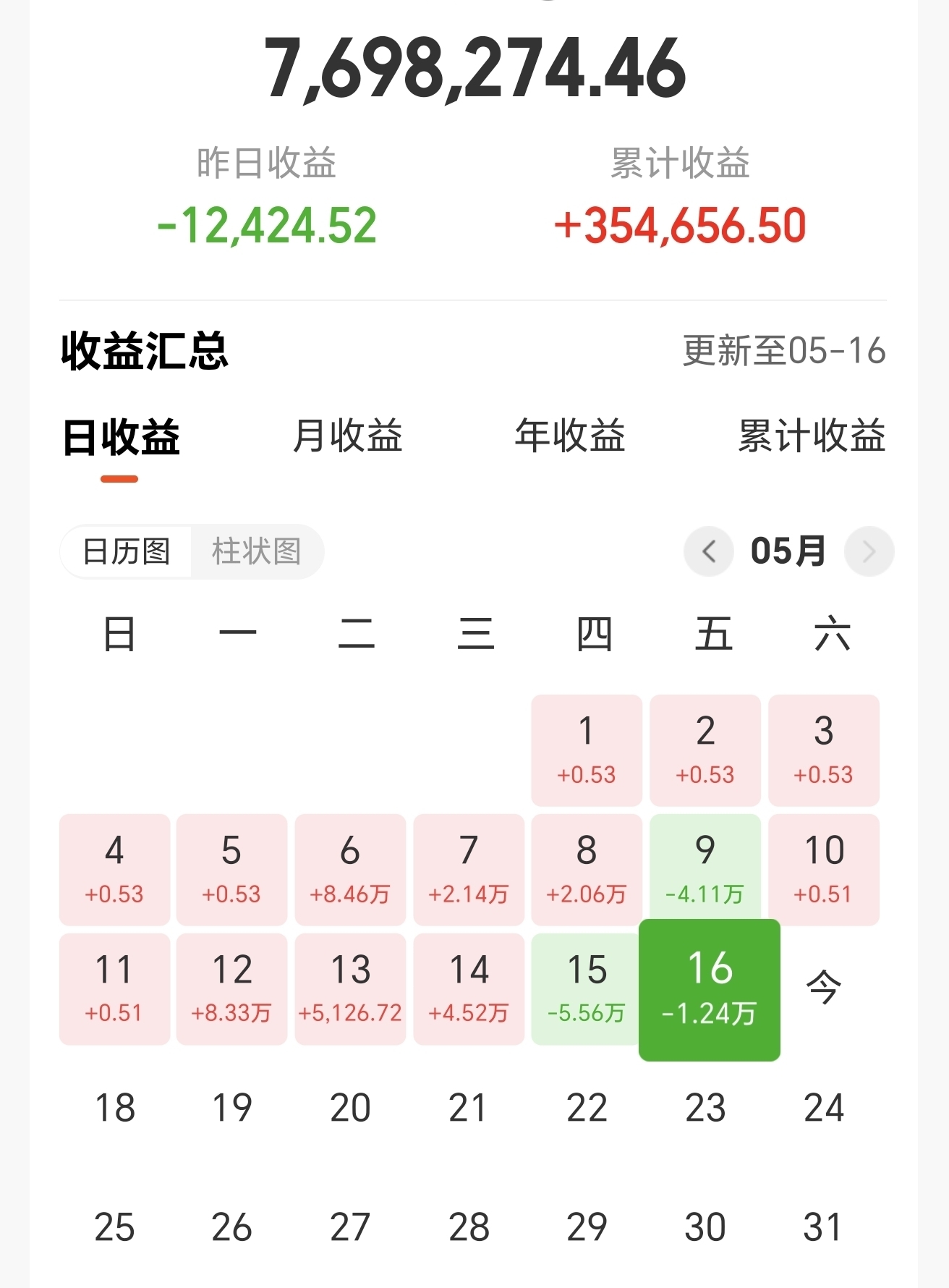Select highlighted May 16 with -1.24万
Screen dimensions: 949x1288
click(710, 990)
